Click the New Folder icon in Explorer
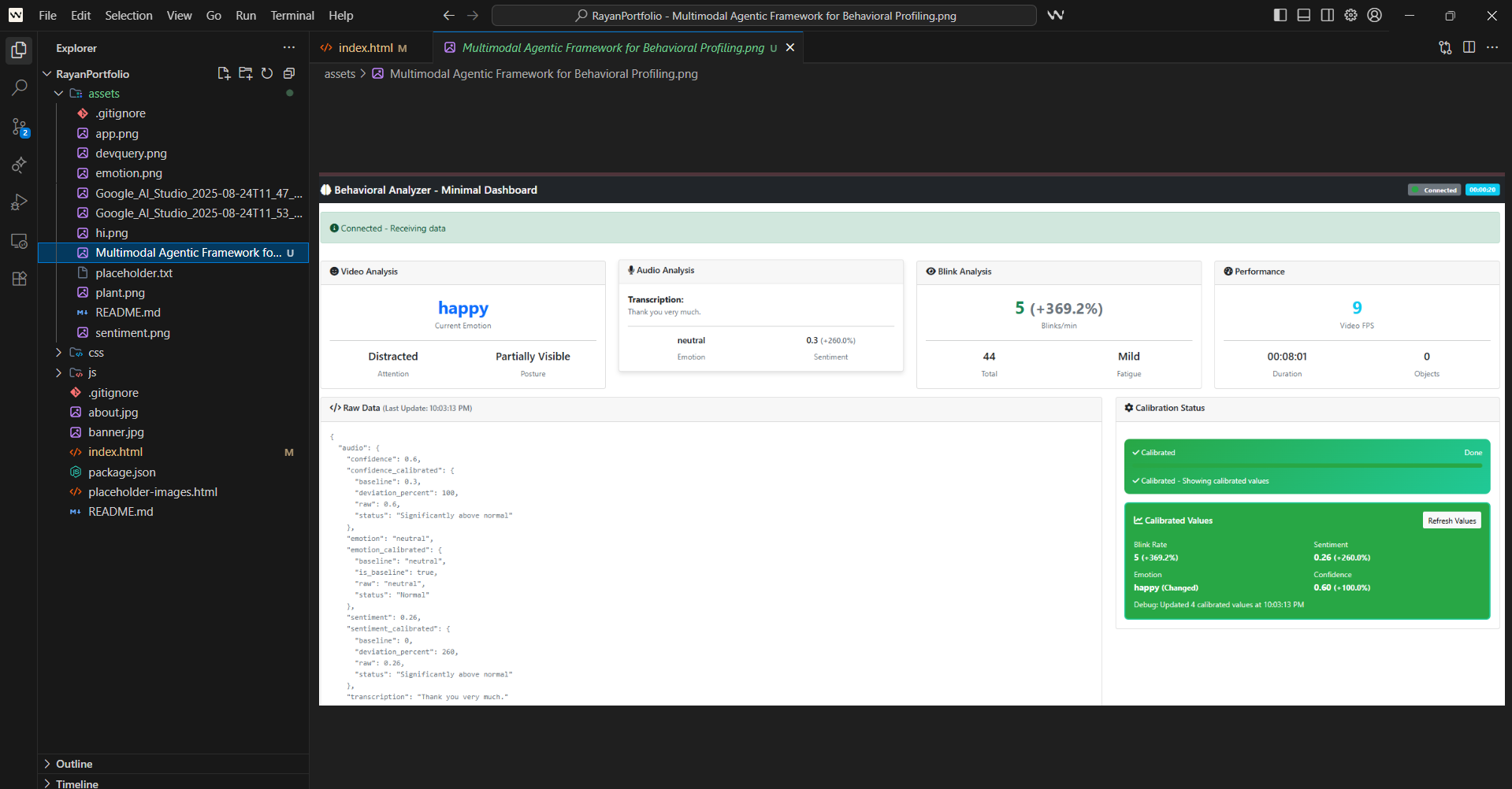The width and height of the screenshot is (1512, 789). 246,73
